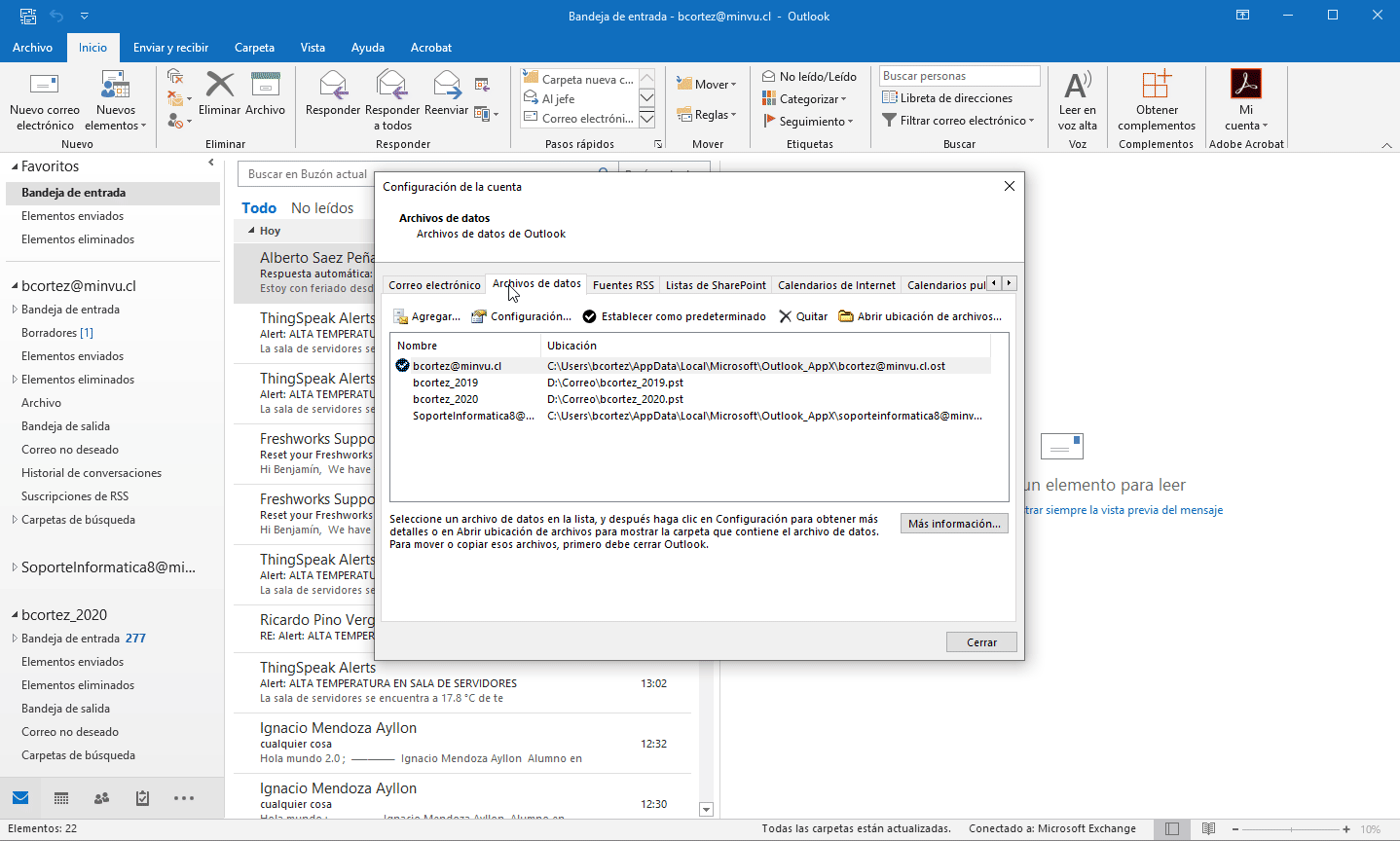Screen dimensions: 1400x841
Task: Open the Categorizar dropdown
Action: (804, 98)
